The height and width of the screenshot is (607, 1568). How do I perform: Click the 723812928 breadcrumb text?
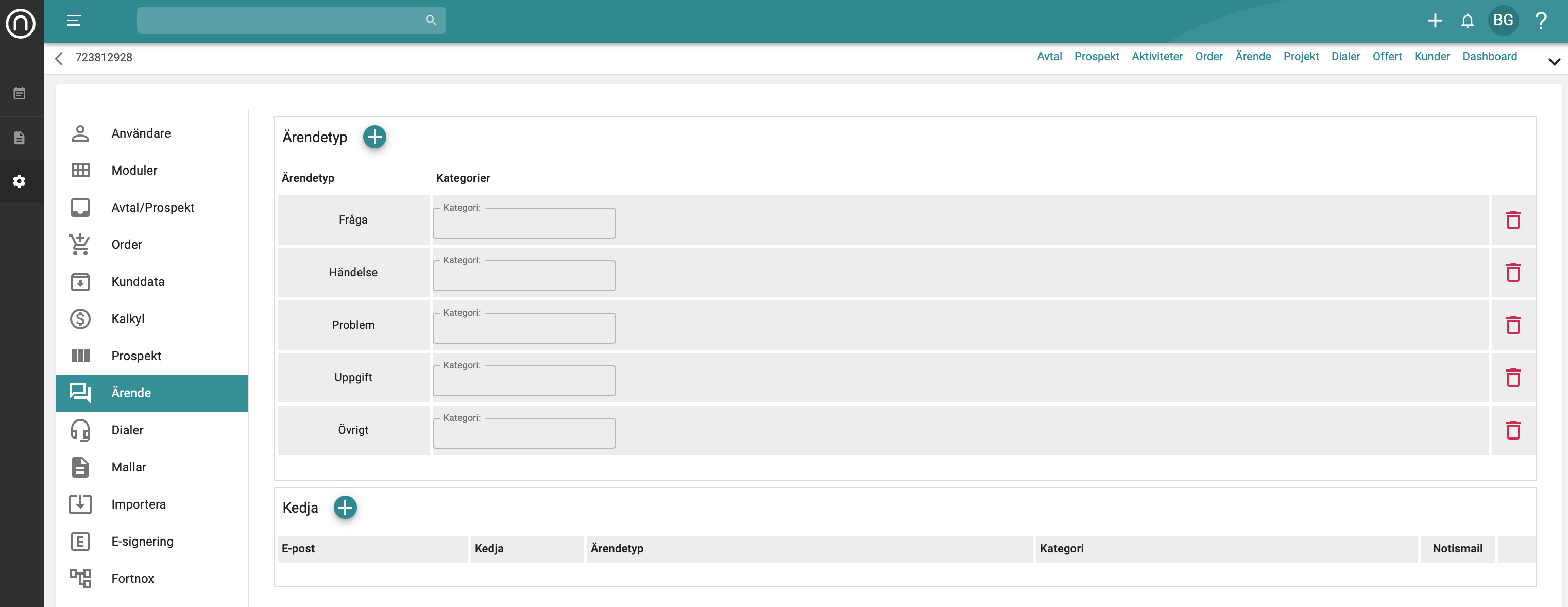pos(104,57)
